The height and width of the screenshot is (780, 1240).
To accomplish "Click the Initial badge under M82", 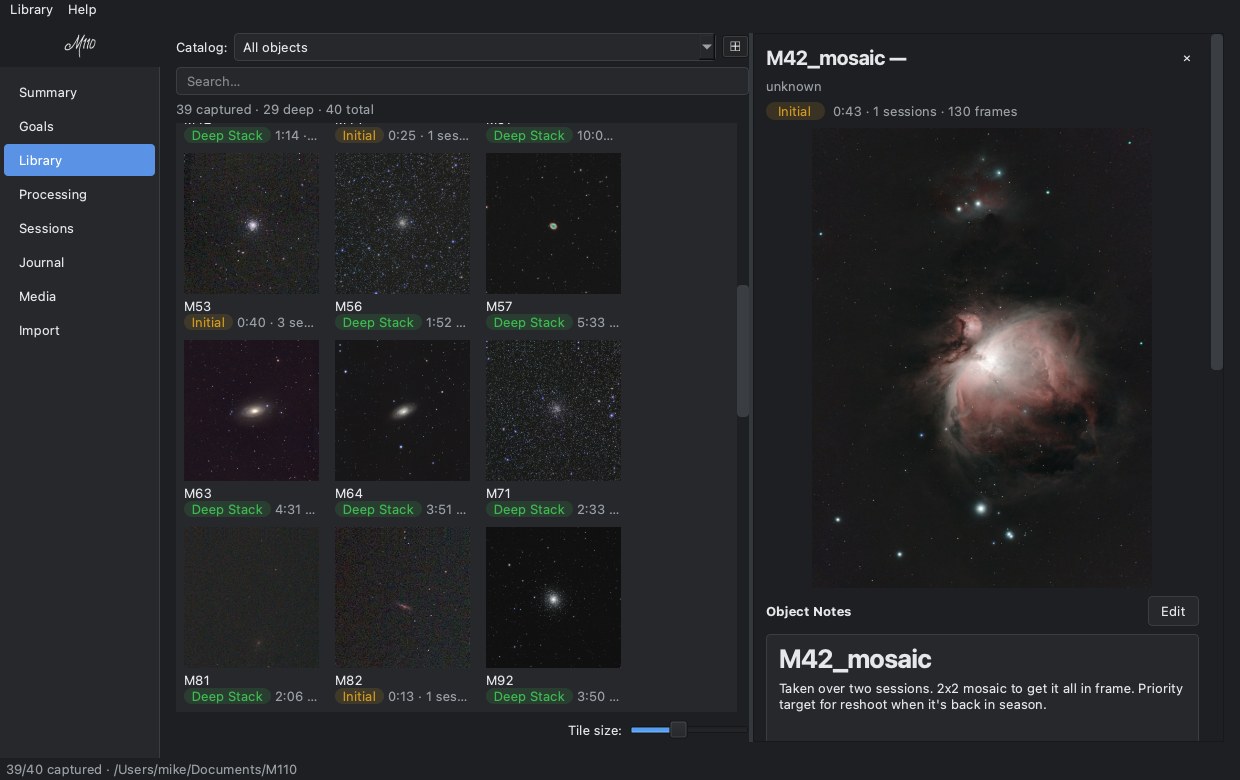I will coord(359,697).
